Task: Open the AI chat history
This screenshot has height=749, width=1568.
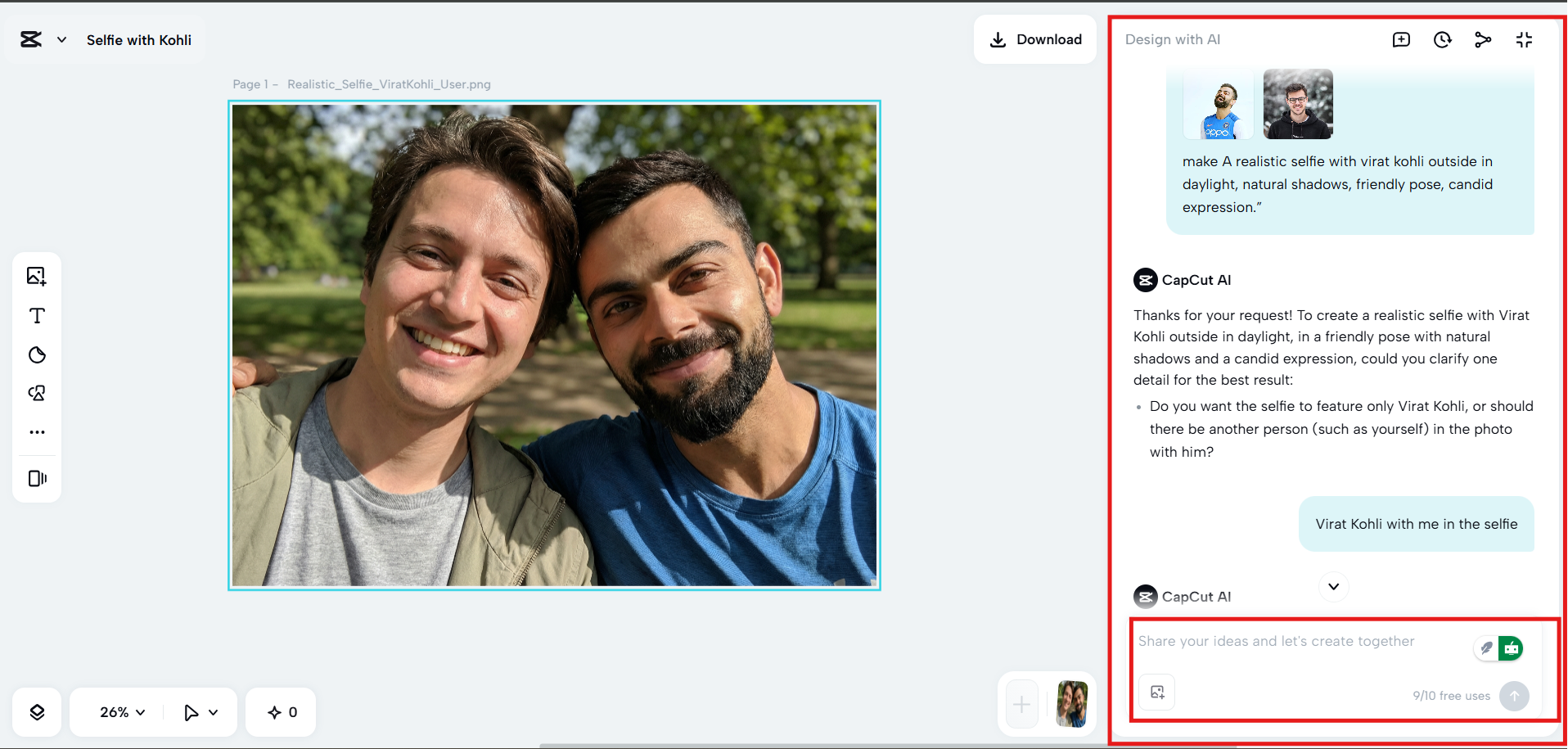Action: [1442, 38]
